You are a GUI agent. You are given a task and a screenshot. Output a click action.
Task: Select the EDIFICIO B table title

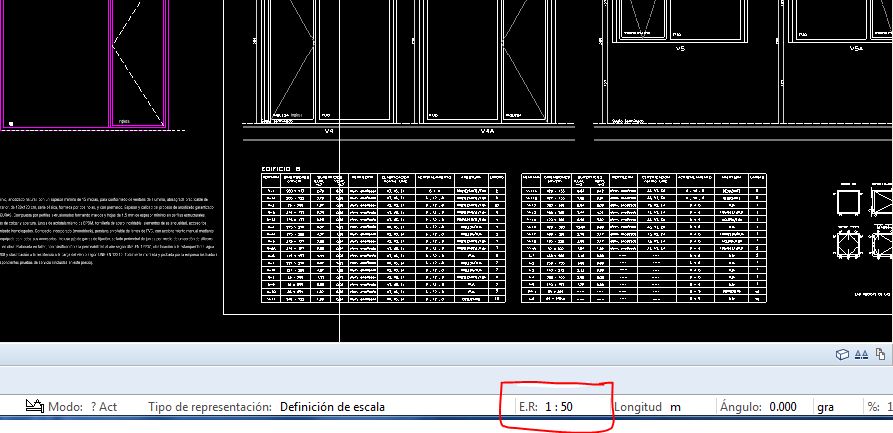tap(280, 169)
